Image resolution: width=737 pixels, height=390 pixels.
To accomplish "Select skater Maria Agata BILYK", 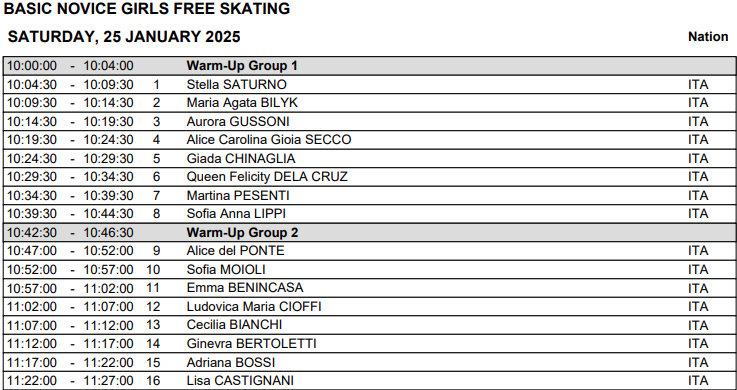I will tap(242, 103).
